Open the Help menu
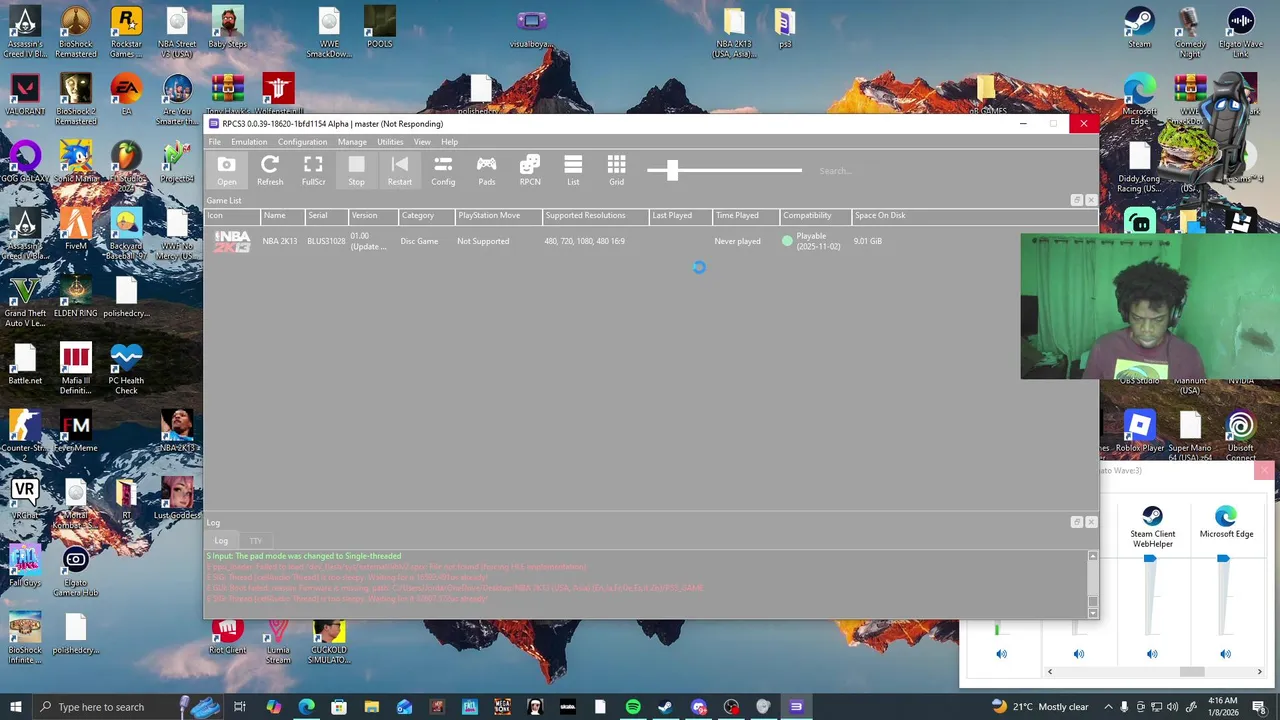Viewport: 1280px width, 720px height. click(449, 142)
